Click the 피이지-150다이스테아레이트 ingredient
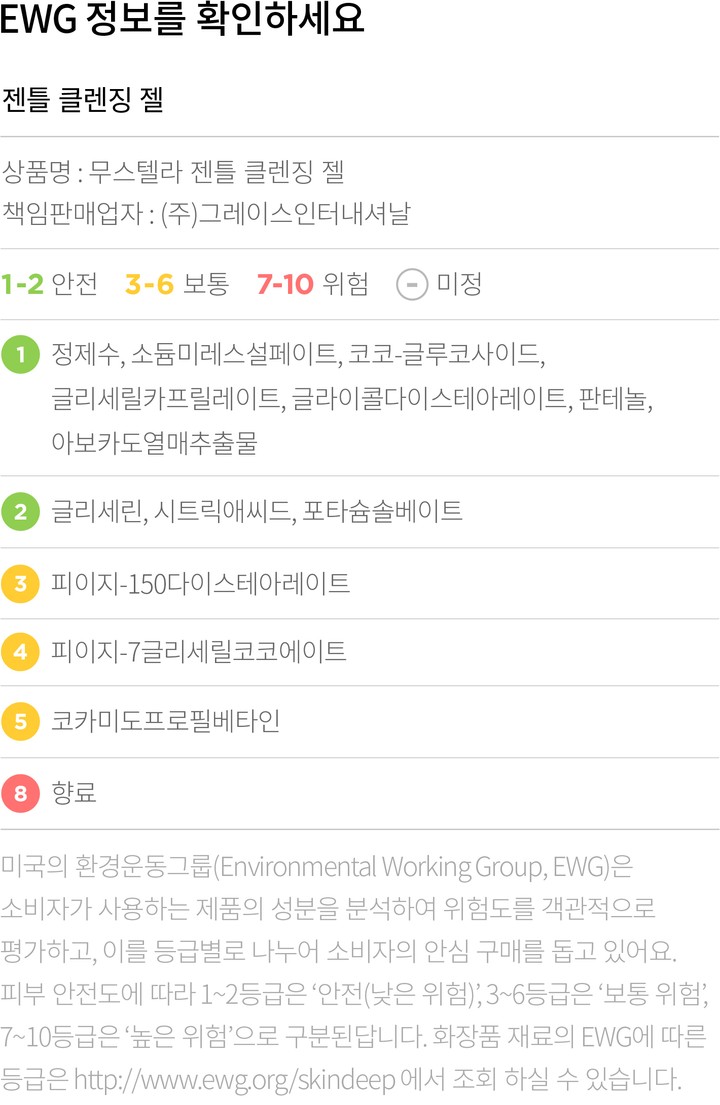720x1105 pixels. click(x=201, y=583)
